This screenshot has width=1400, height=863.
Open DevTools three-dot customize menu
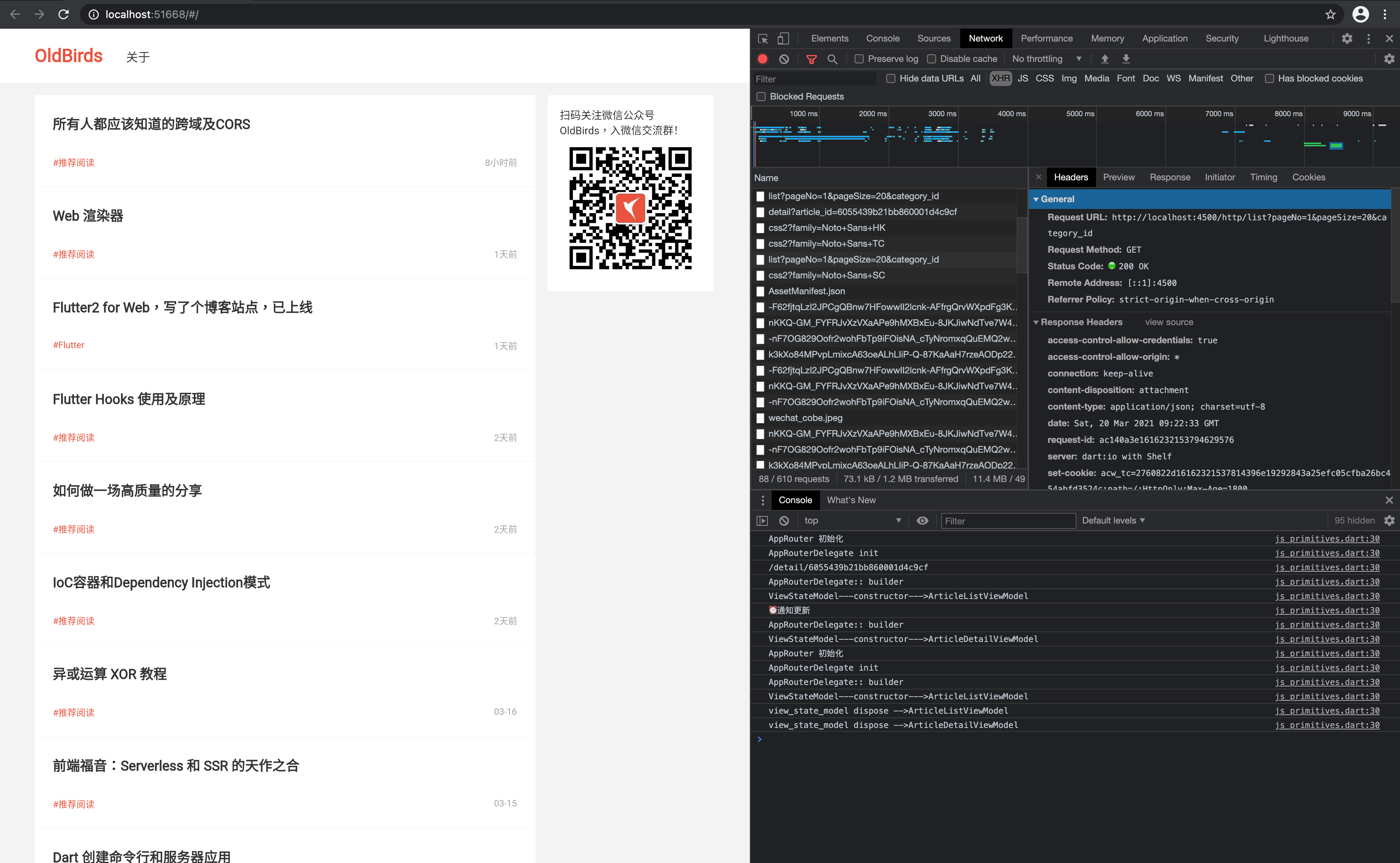coord(1369,38)
